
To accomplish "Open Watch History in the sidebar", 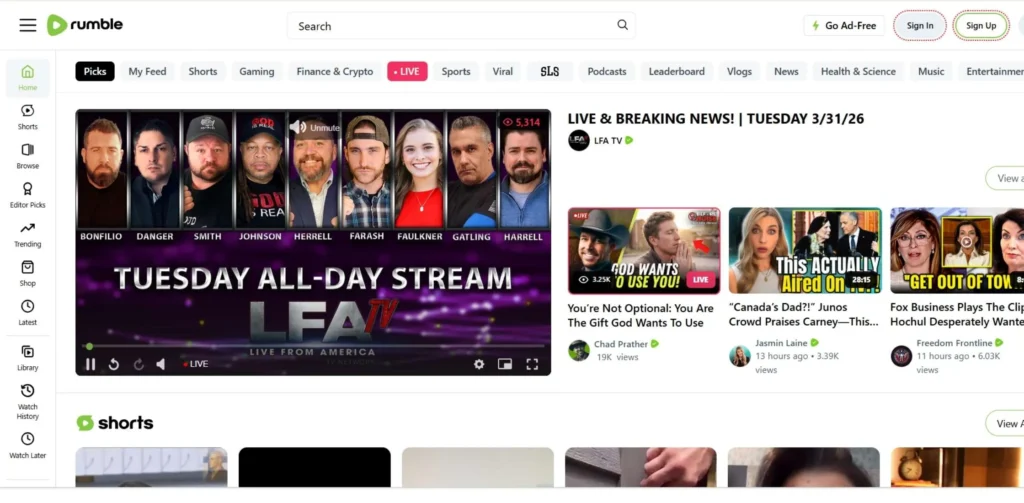I will [27, 402].
